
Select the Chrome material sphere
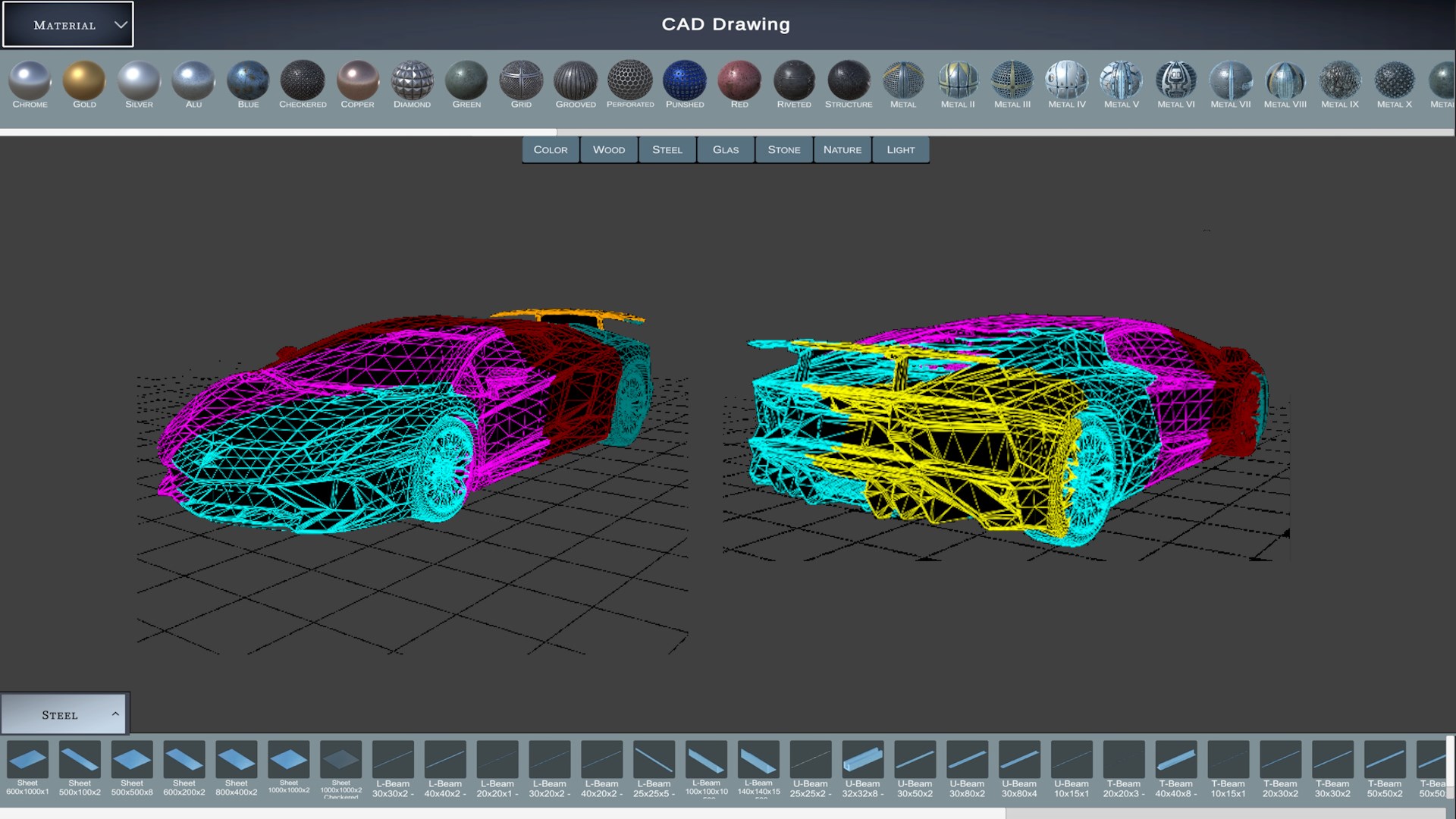30,81
